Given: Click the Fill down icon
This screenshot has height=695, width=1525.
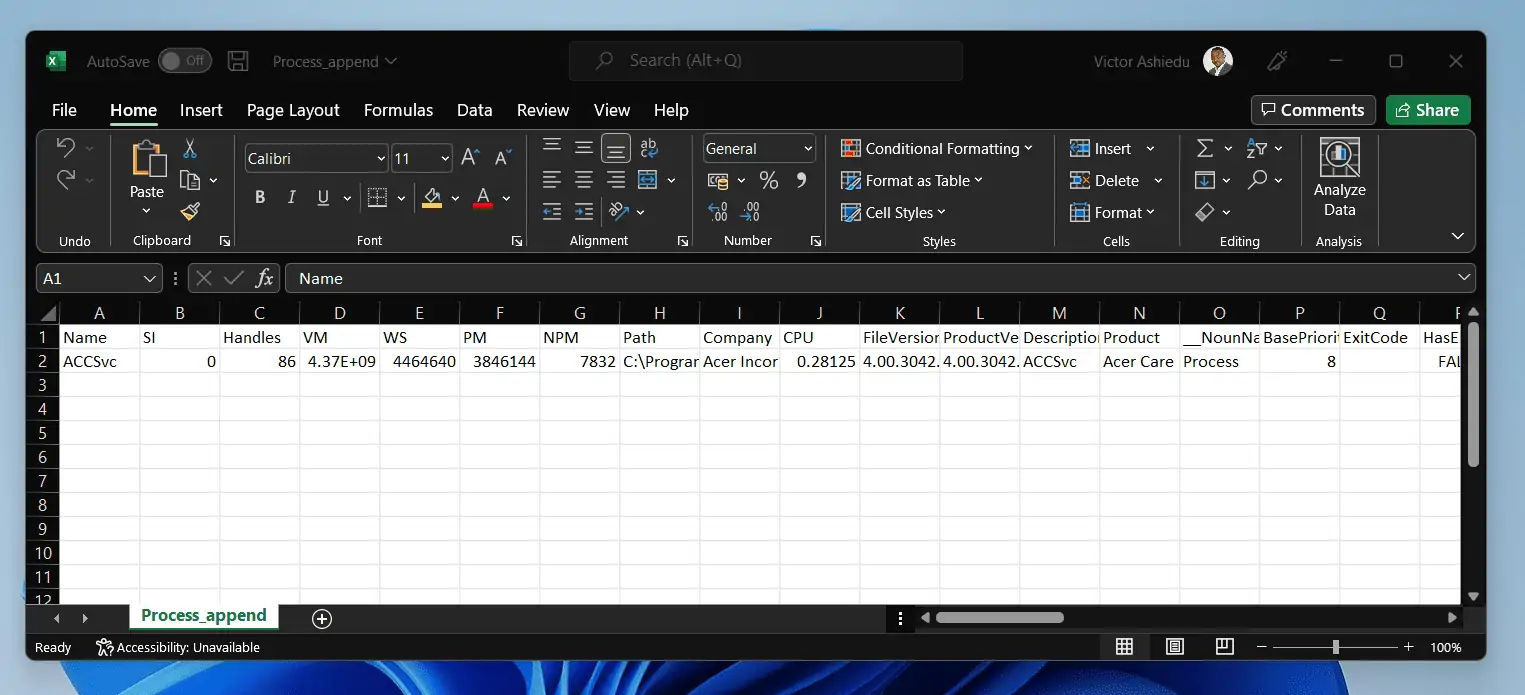Looking at the screenshot, I should point(1205,180).
